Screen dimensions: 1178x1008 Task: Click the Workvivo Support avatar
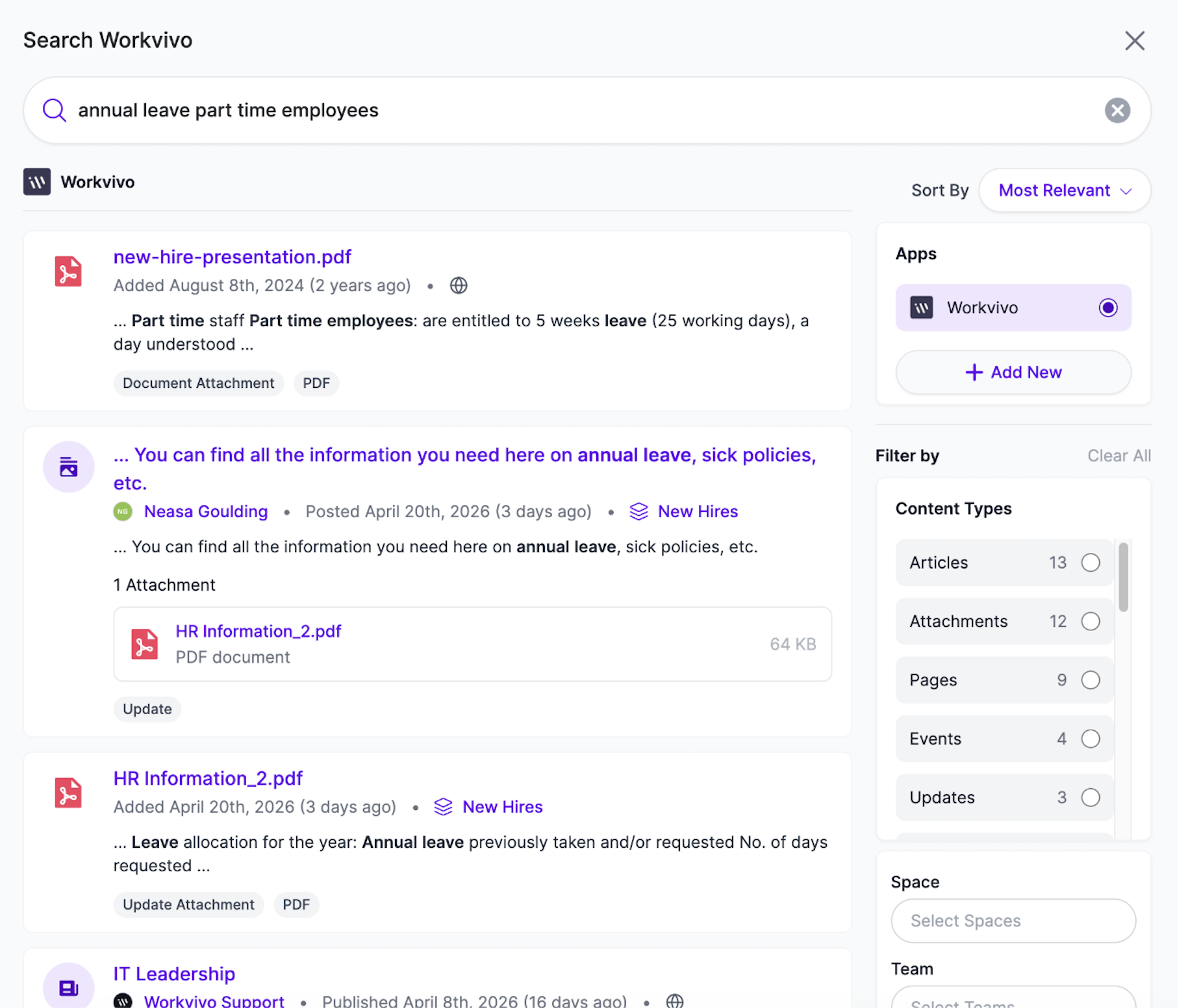point(123,1001)
